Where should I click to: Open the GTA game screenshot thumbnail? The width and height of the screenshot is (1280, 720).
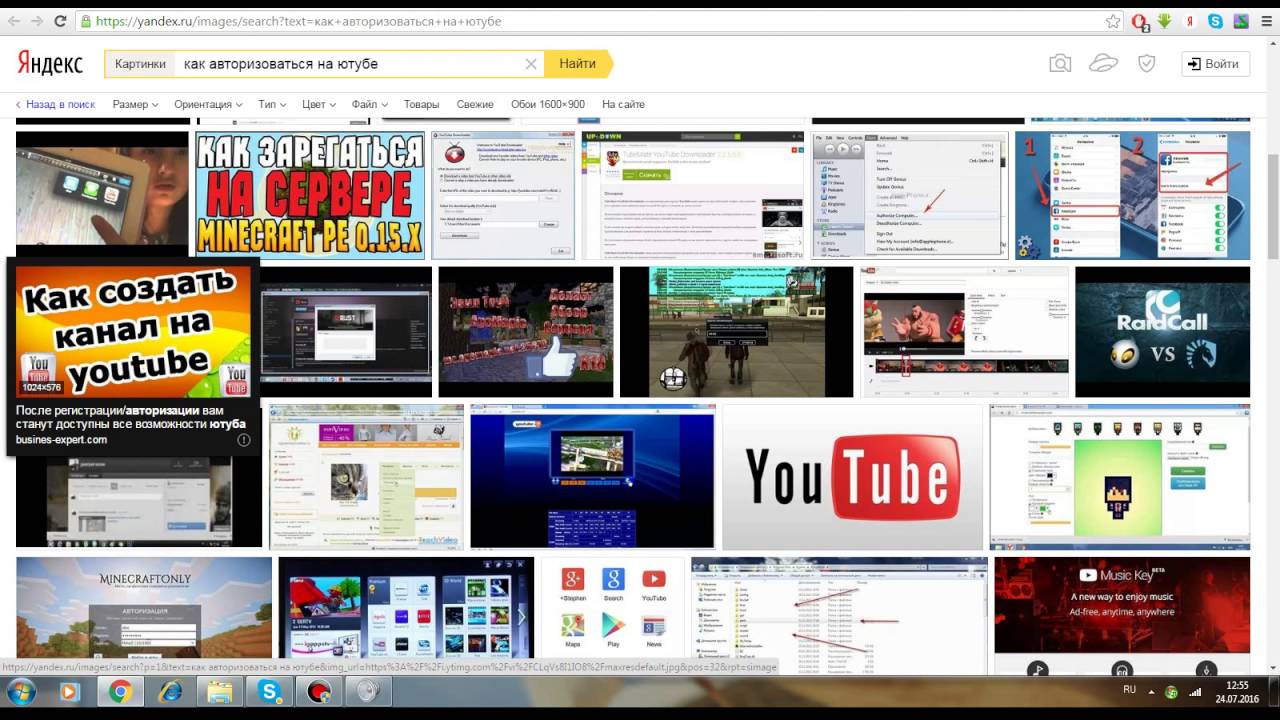click(x=737, y=332)
